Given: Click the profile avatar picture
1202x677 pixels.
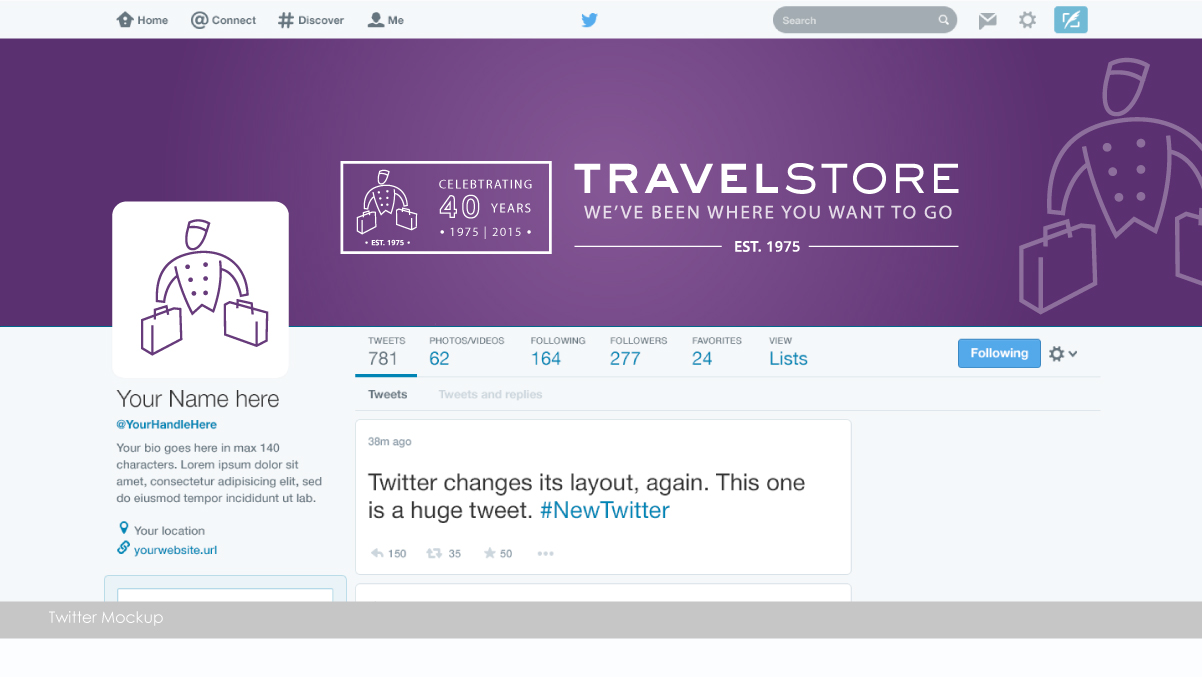Looking at the screenshot, I should (x=200, y=289).
